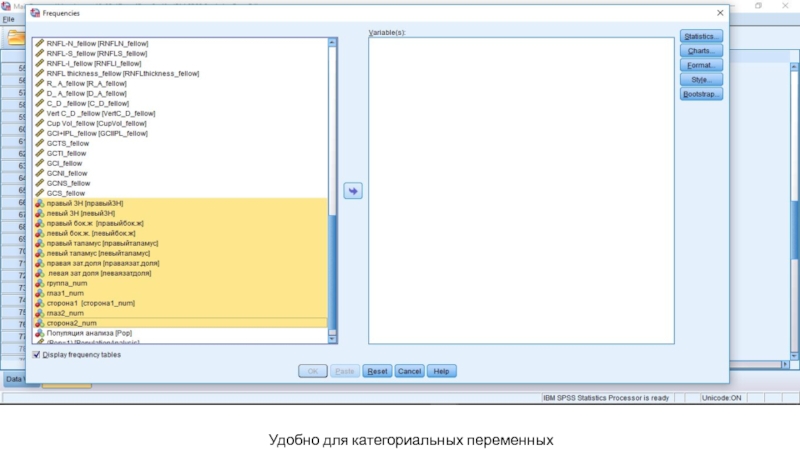Screen dimensions: 800x450
Task: Click the nominal icon beside левый ЗН
Action: click(x=40, y=213)
